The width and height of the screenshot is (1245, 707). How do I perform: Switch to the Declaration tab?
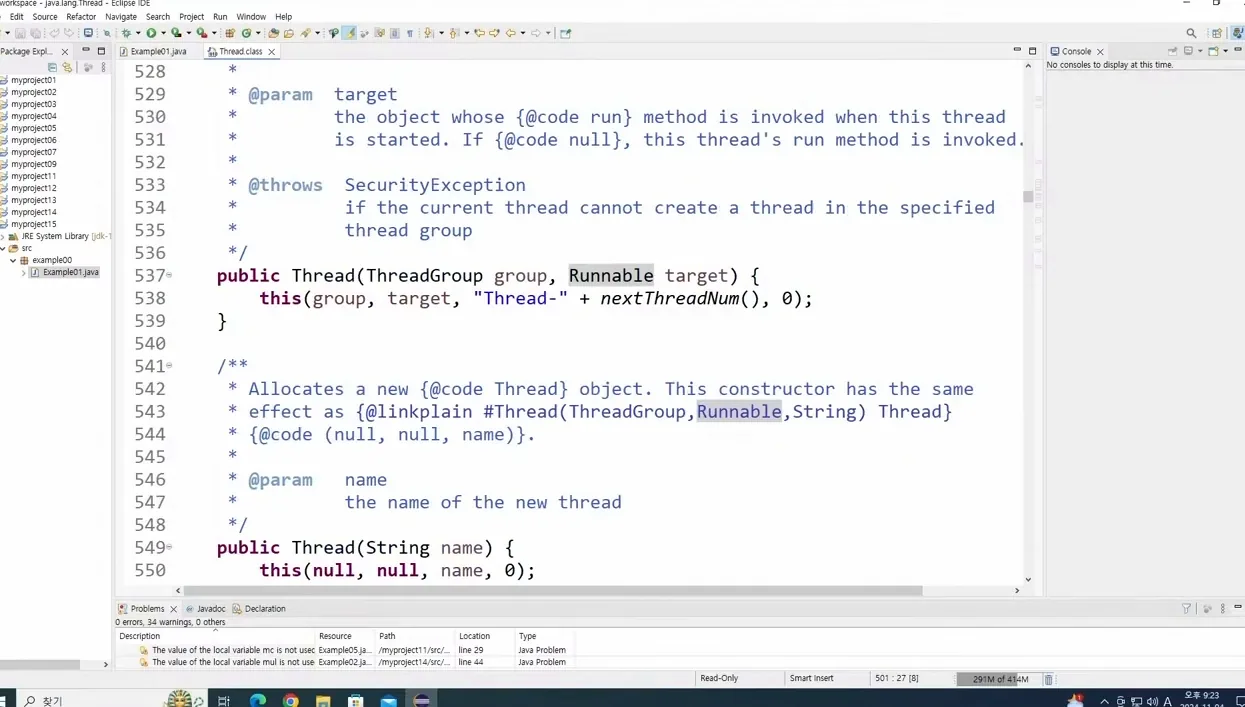point(259,608)
